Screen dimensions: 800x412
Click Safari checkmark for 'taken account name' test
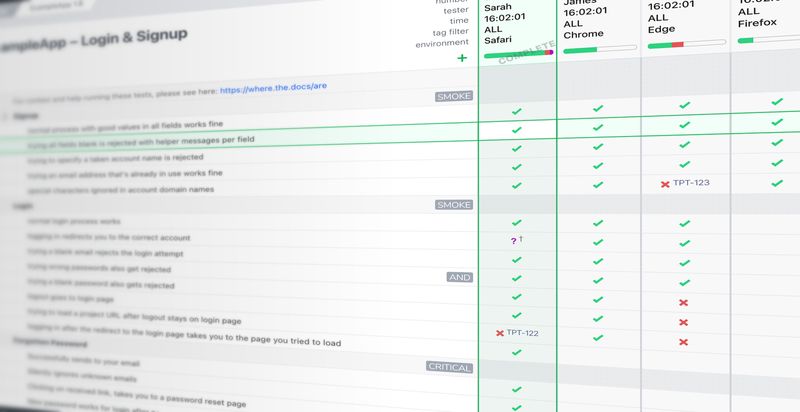coord(517,148)
